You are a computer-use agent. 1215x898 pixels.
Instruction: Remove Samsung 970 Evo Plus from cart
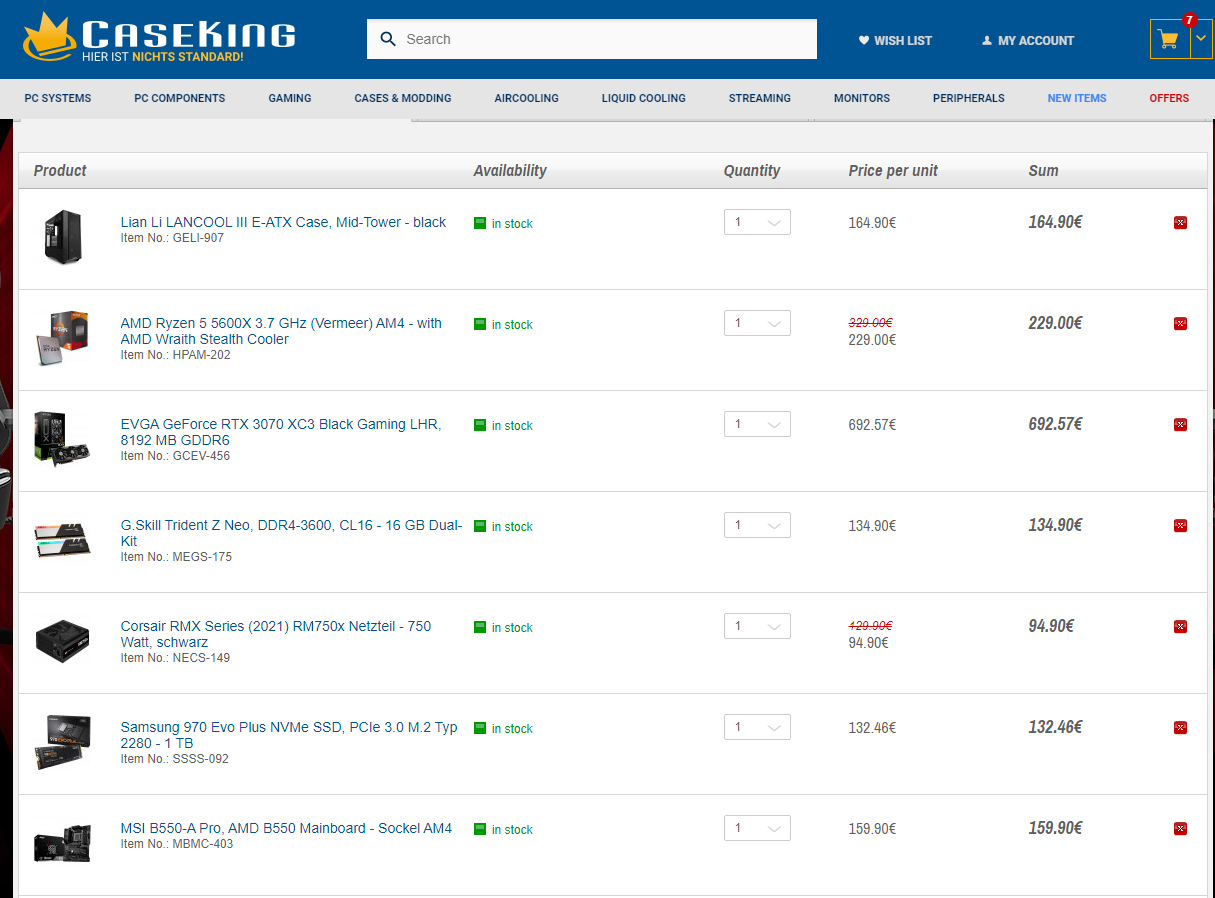1180,727
